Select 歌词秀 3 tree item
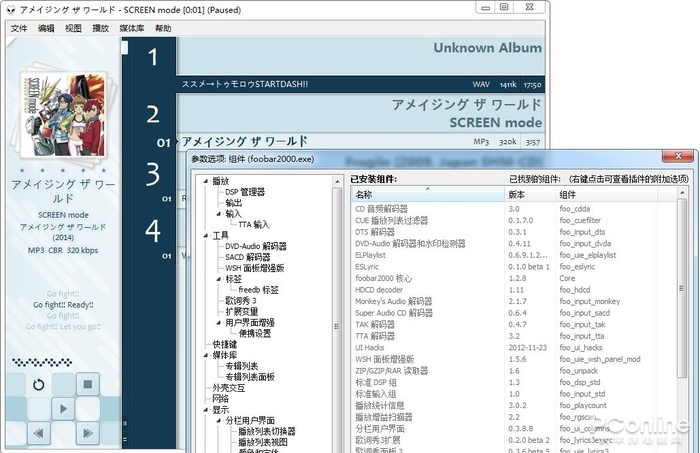 click(241, 301)
